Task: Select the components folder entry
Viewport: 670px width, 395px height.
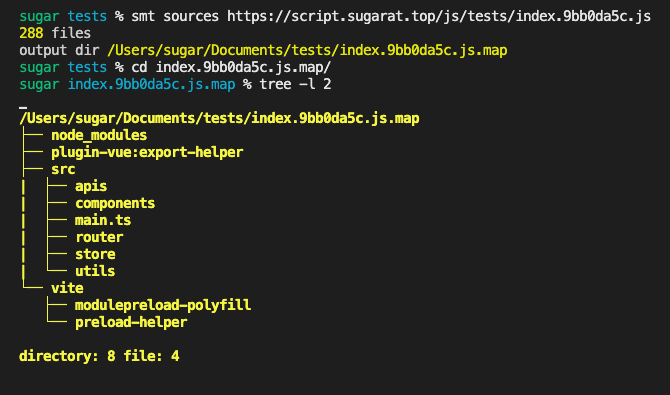Action: click(x=115, y=203)
